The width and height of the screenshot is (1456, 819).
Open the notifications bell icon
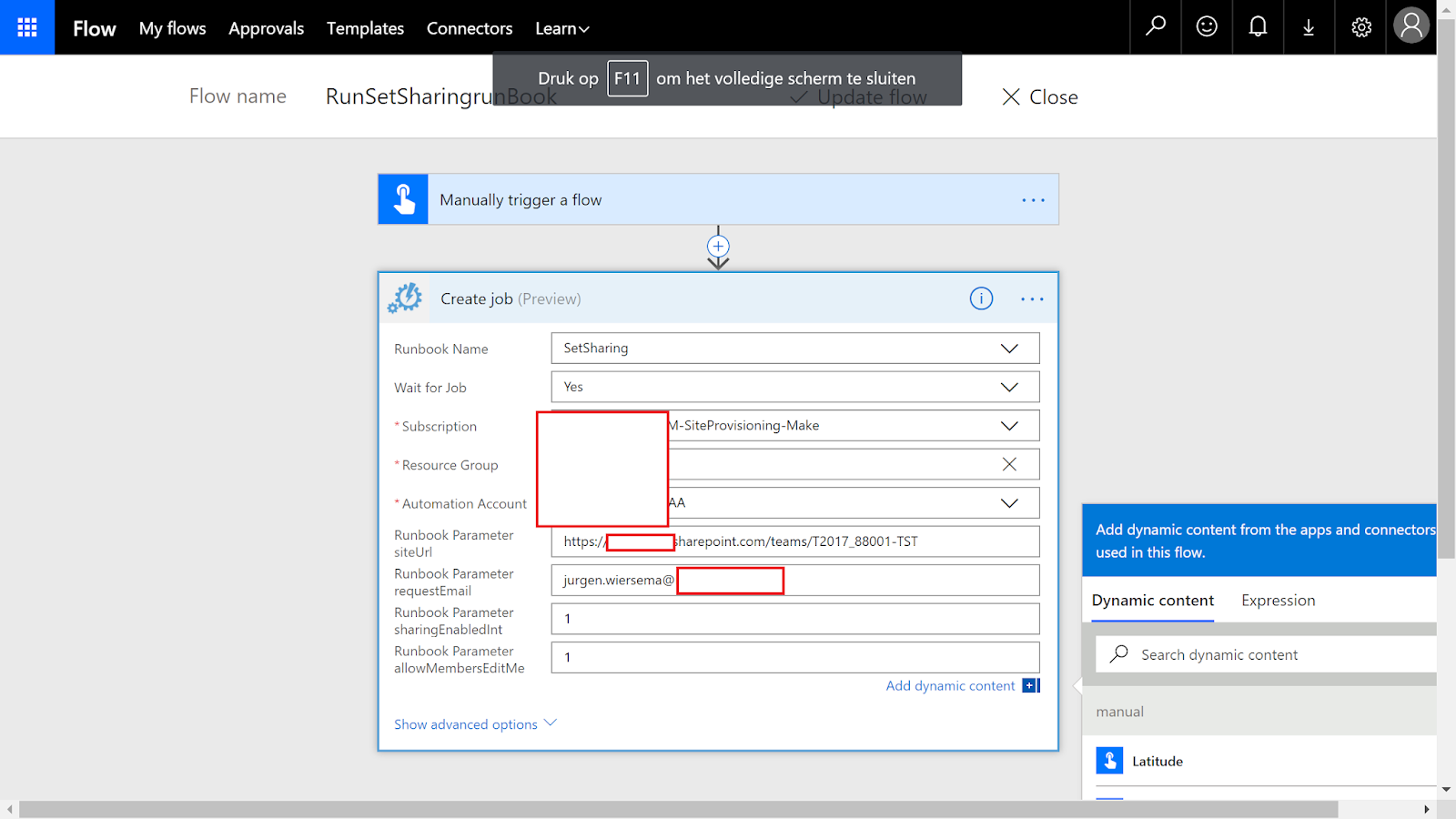click(1257, 27)
